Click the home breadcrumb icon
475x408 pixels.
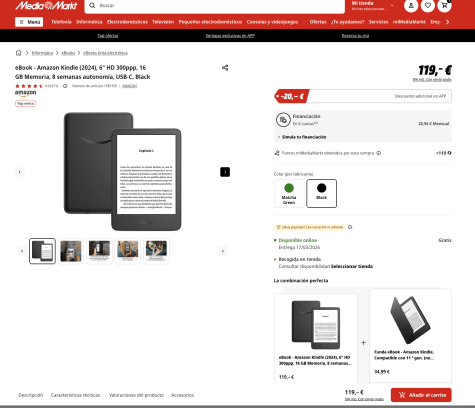tap(19, 53)
